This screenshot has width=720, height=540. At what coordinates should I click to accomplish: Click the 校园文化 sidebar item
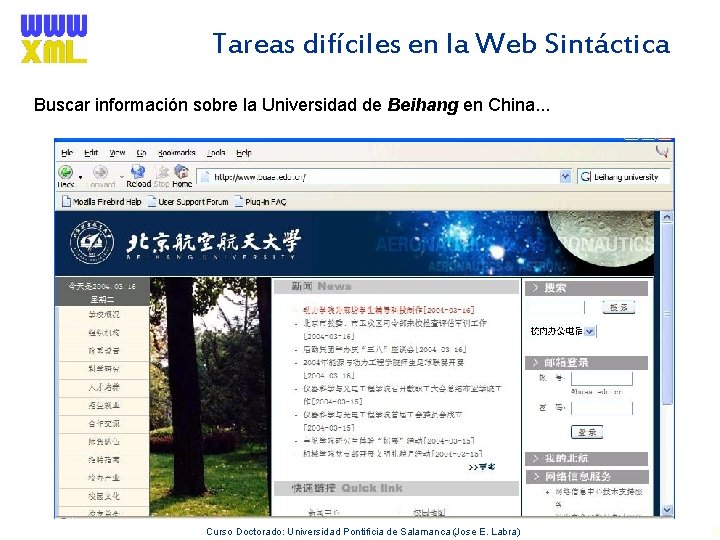(104, 496)
